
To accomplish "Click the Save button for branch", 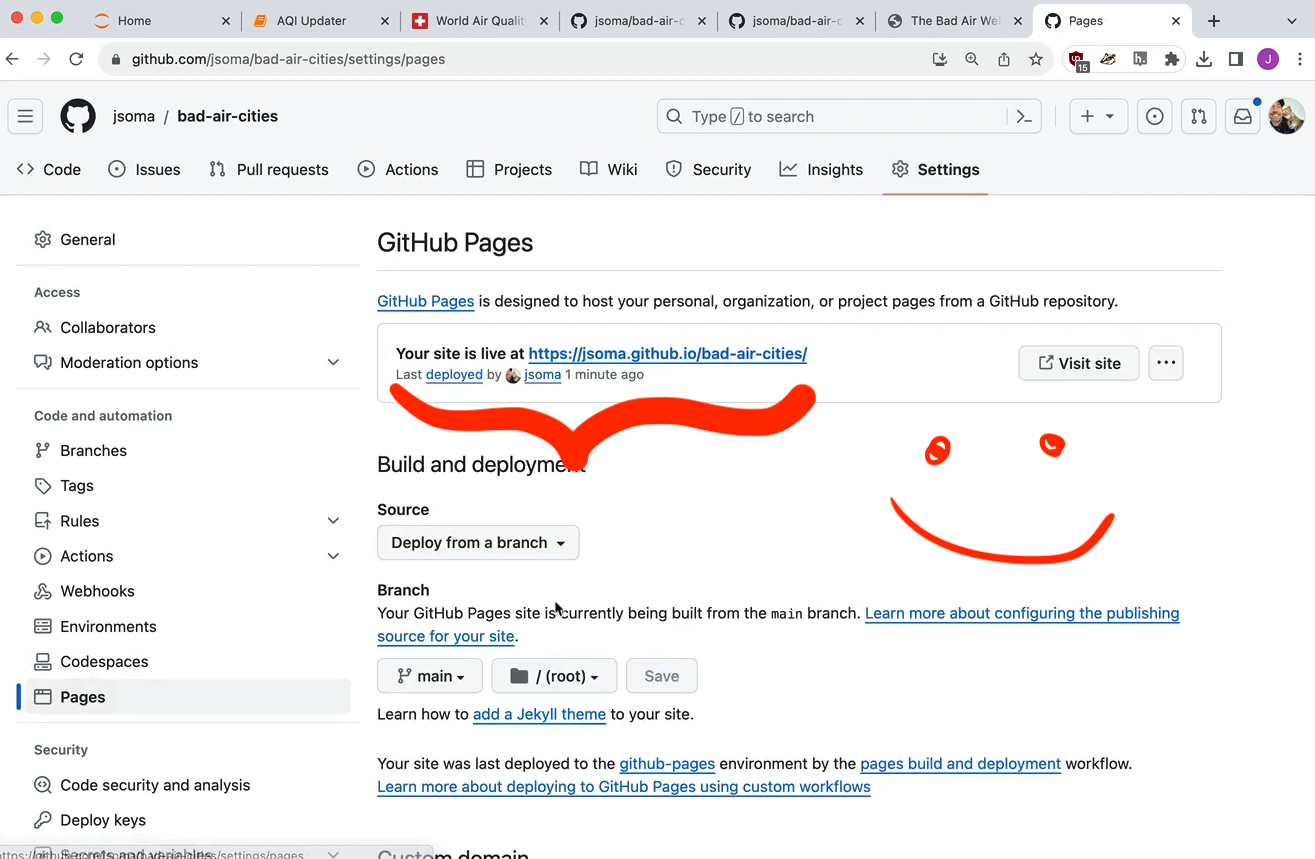I will point(661,676).
